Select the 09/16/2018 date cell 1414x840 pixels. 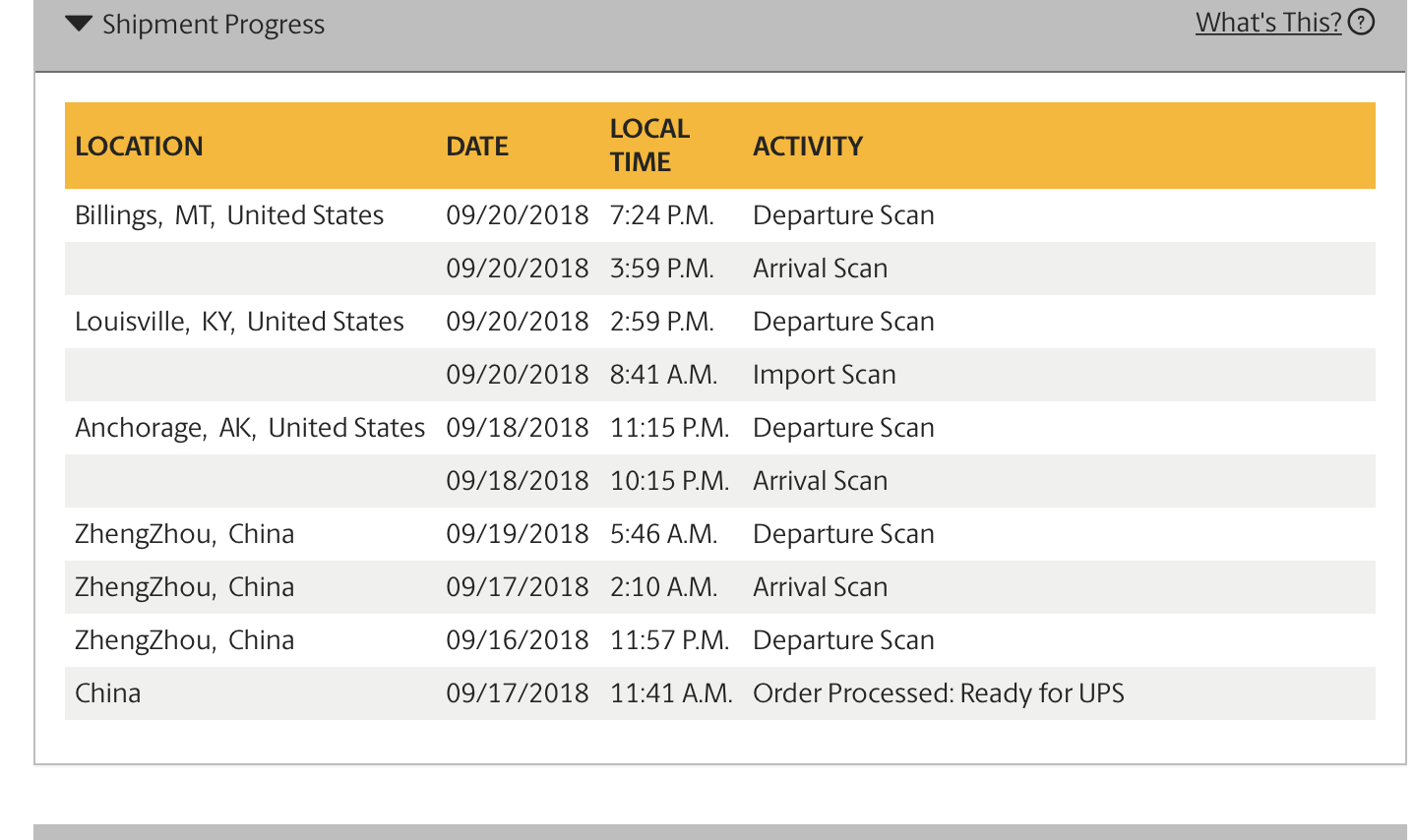coord(517,640)
